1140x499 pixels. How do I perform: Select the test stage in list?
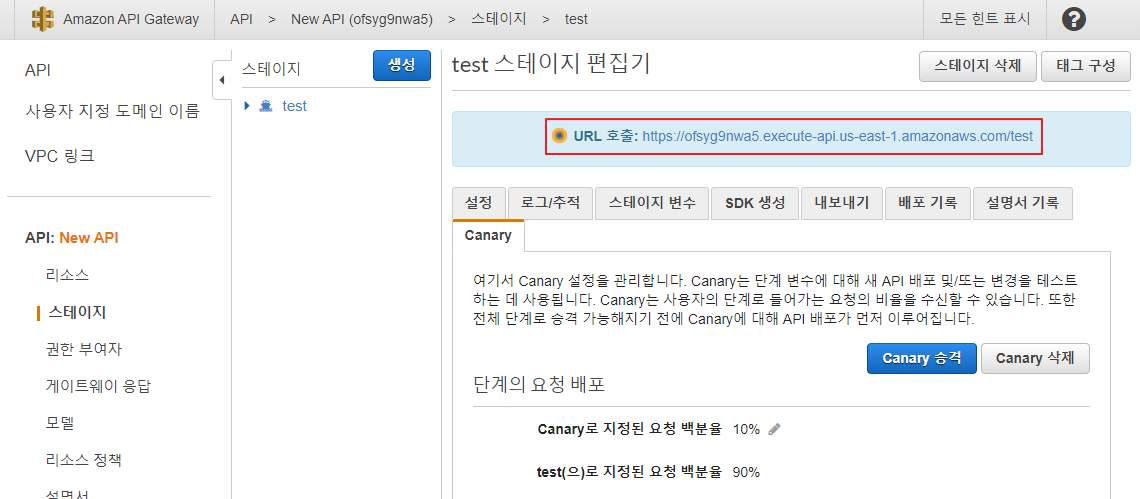(x=294, y=106)
